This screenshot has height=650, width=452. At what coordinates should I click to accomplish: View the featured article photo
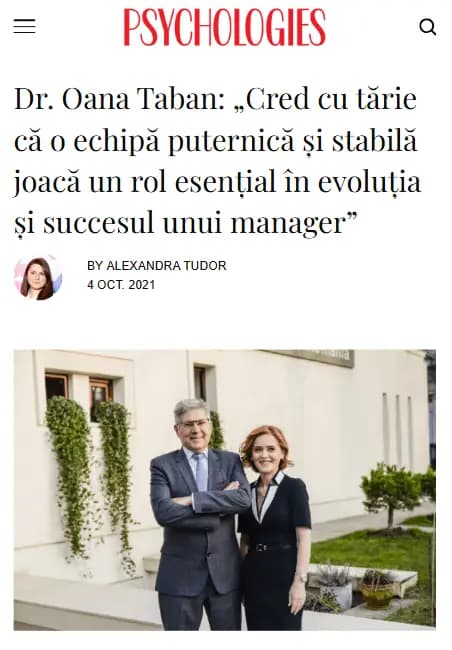[225, 490]
